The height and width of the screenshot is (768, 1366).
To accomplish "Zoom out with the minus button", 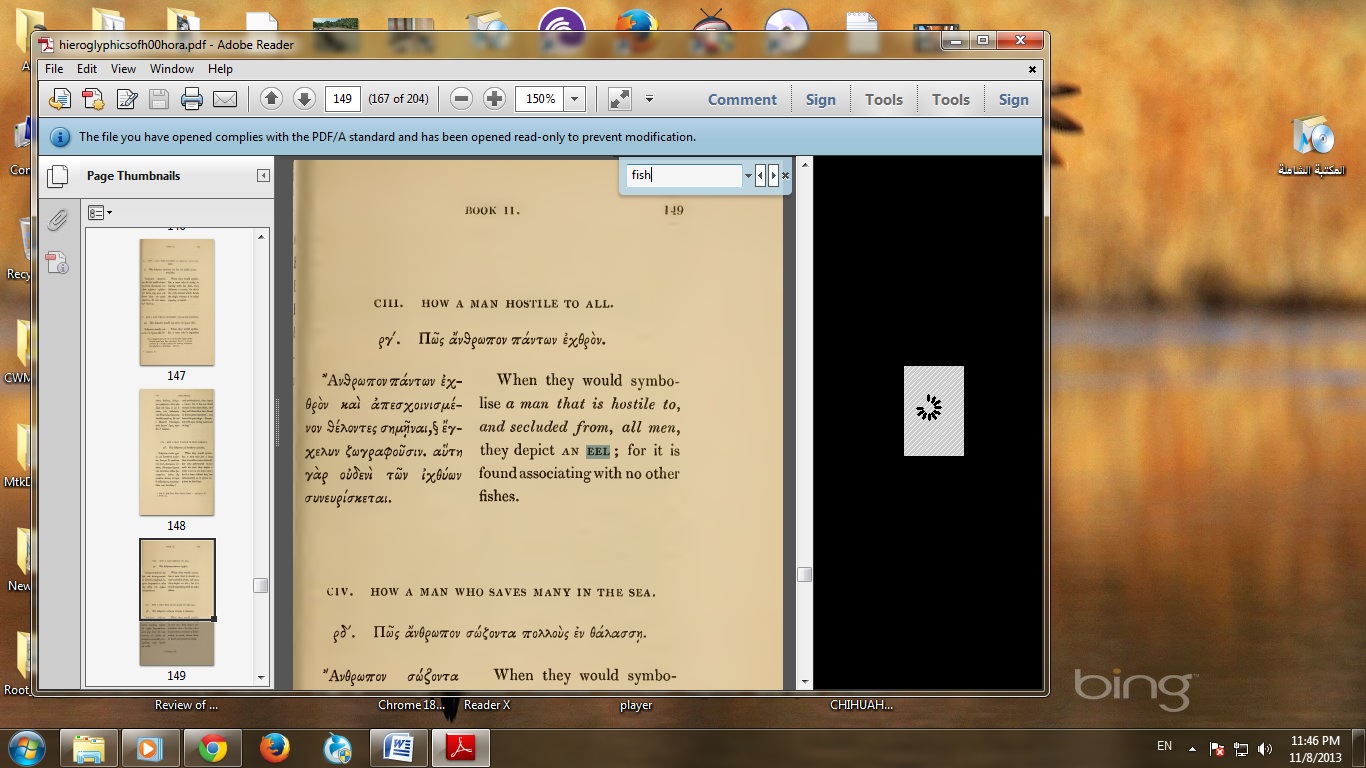I will (x=461, y=99).
